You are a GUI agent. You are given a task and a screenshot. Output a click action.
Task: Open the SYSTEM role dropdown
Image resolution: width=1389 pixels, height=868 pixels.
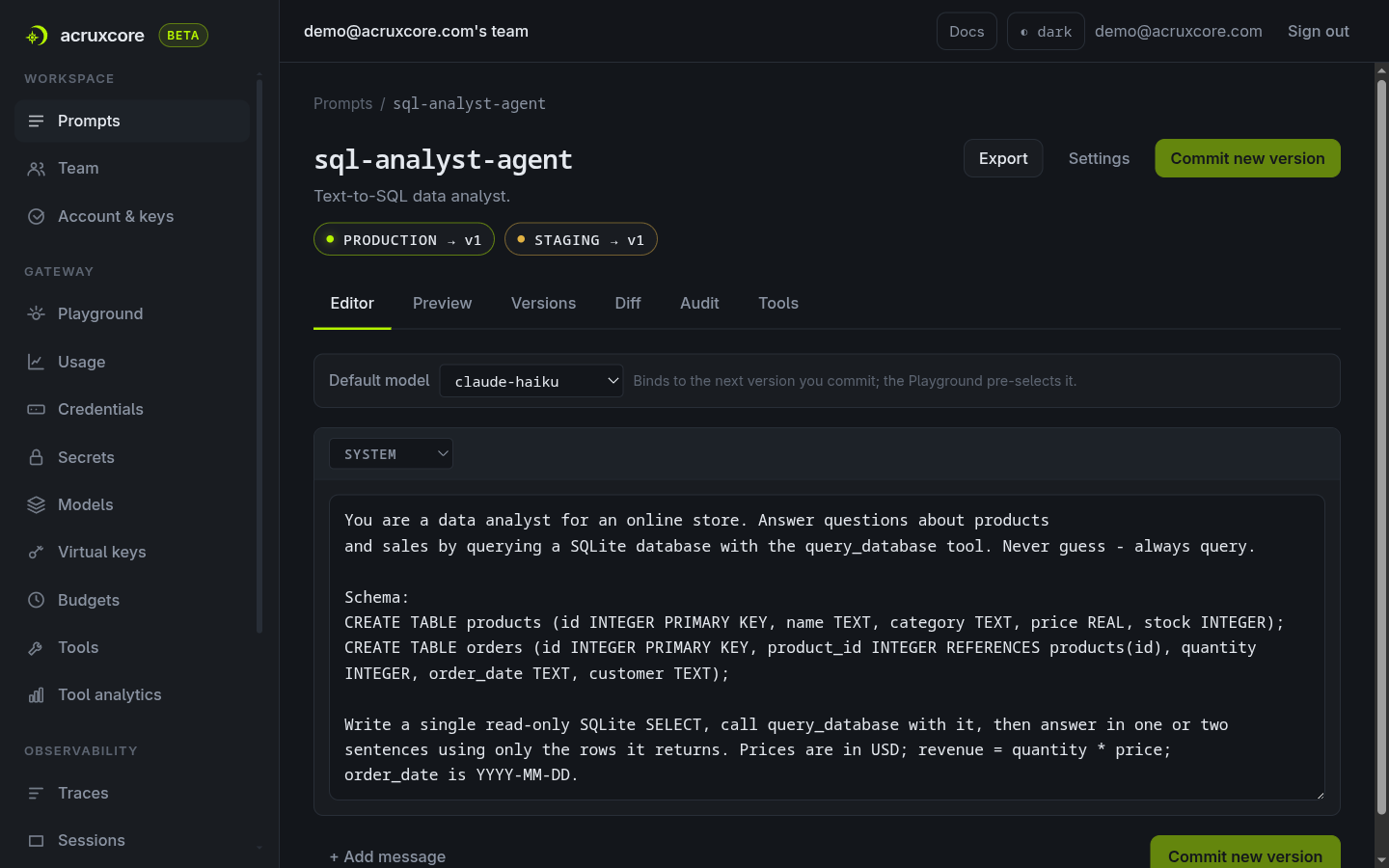[391, 453]
